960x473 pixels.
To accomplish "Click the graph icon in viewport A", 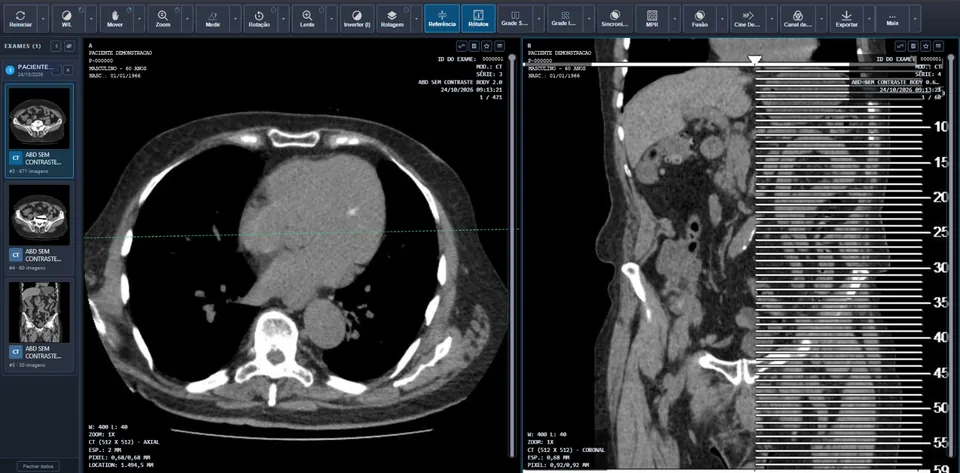I will (461, 46).
